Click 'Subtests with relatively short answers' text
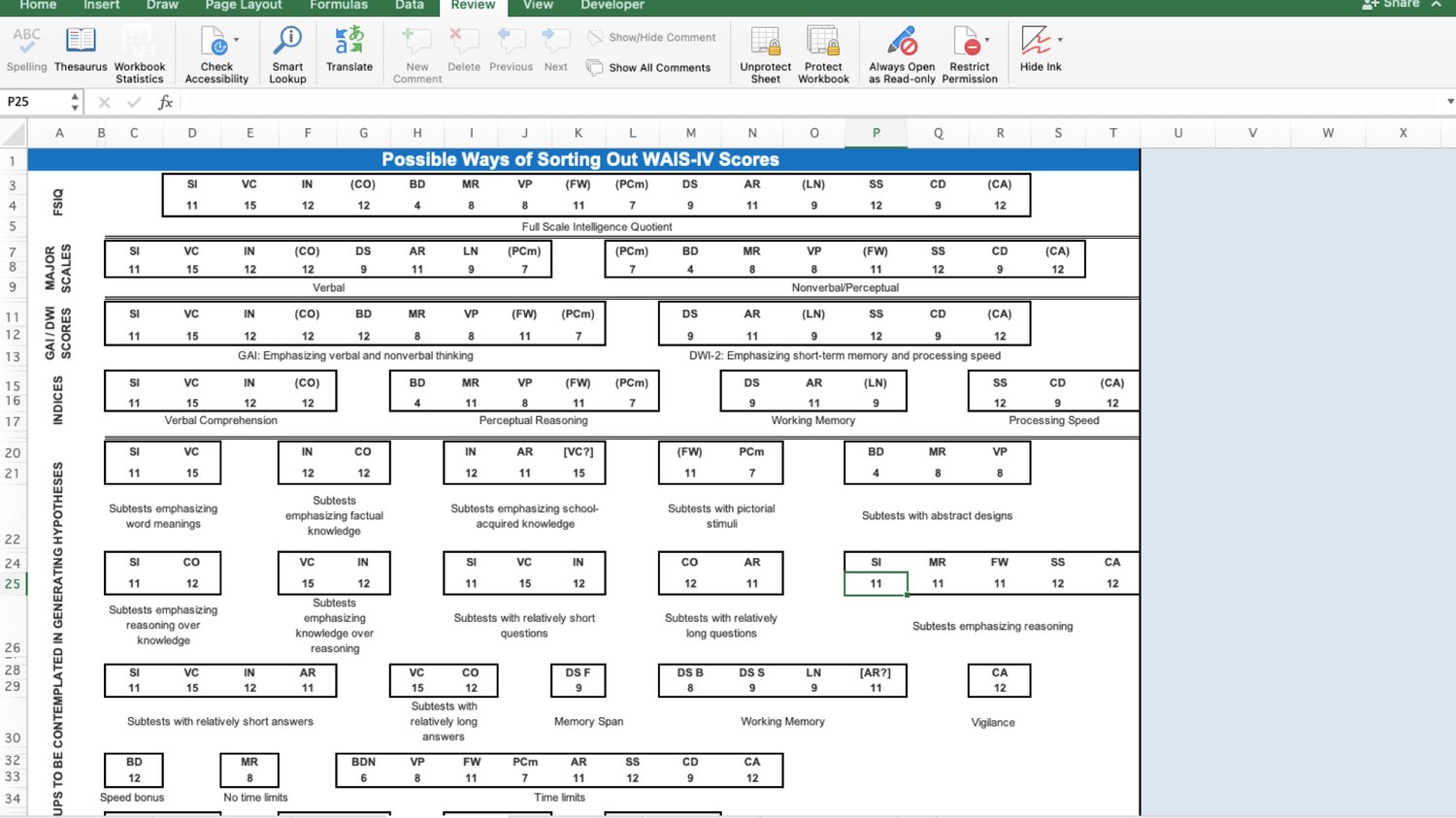Image resolution: width=1456 pixels, height=818 pixels. tap(220, 722)
